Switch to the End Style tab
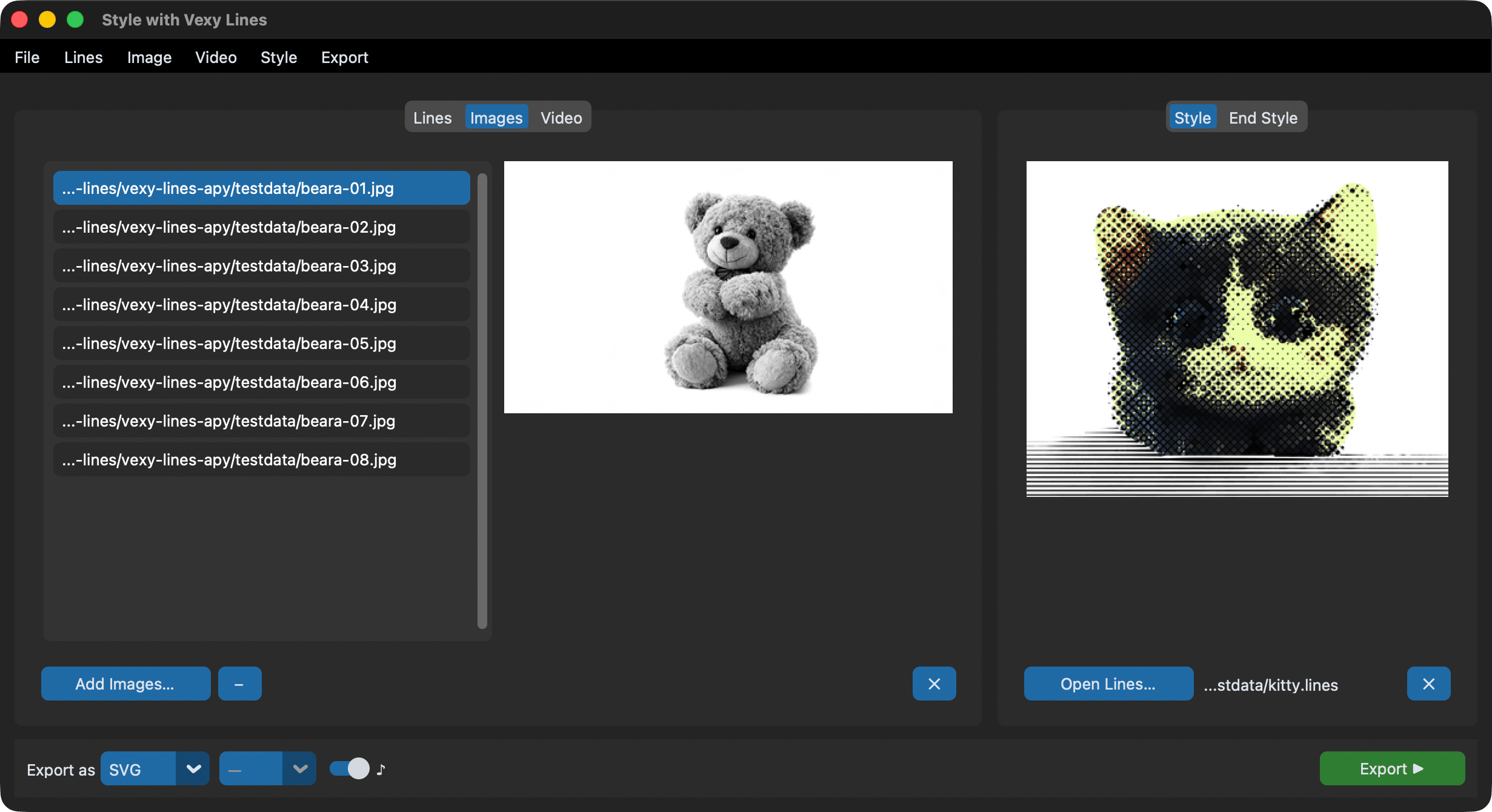This screenshot has width=1492, height=812. pos(1263,118)
